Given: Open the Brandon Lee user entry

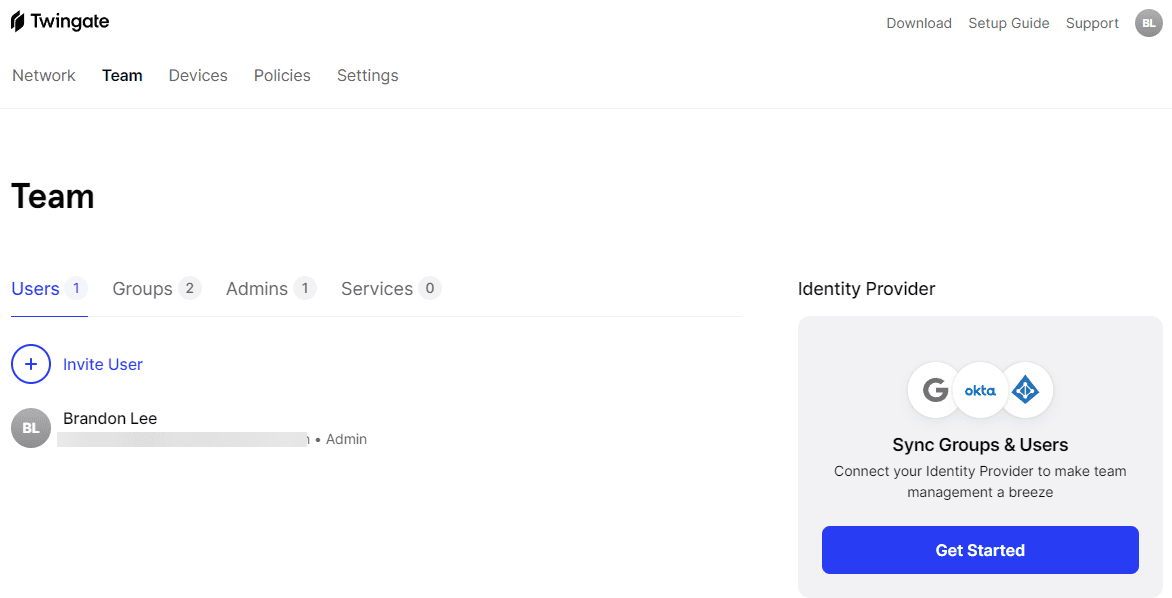Looking at the screenshot, I should pos(110,418).
